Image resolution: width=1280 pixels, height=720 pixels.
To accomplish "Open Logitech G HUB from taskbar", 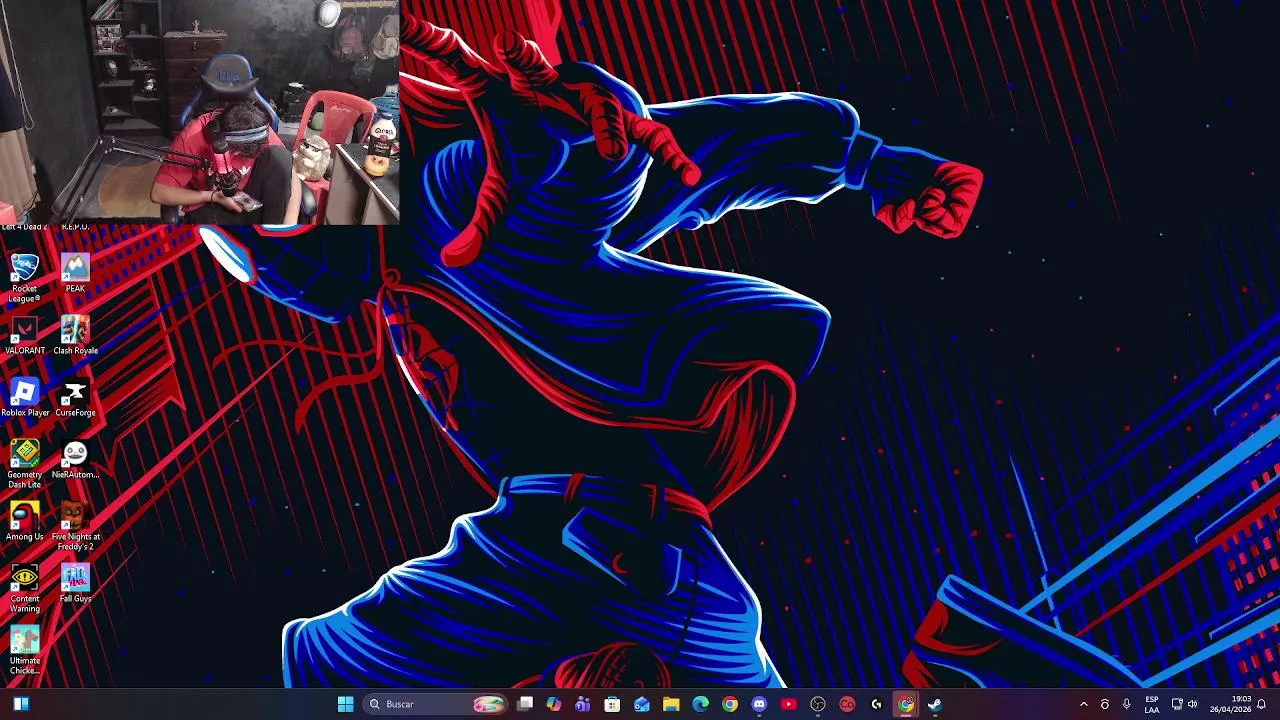I will coord(876,704).
